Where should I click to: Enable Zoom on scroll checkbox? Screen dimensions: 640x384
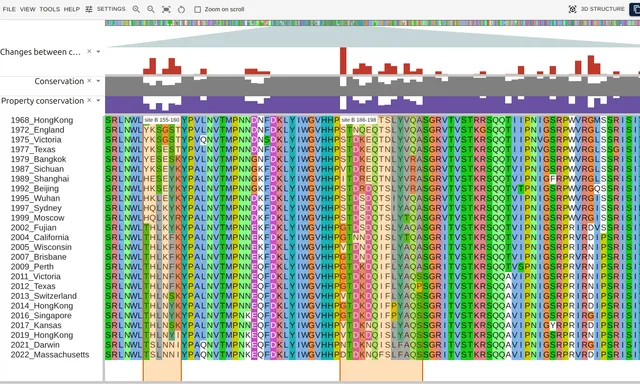tap(198, 9)
